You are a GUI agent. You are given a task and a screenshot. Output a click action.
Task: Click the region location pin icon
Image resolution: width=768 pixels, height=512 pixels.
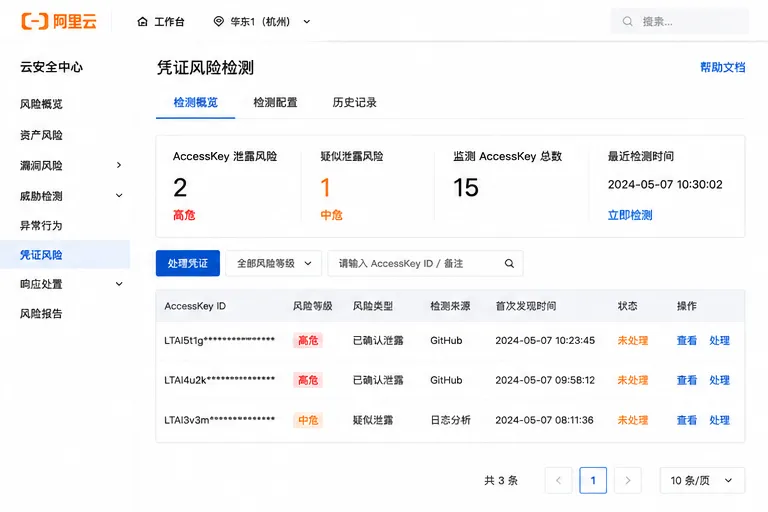point(218,21)
